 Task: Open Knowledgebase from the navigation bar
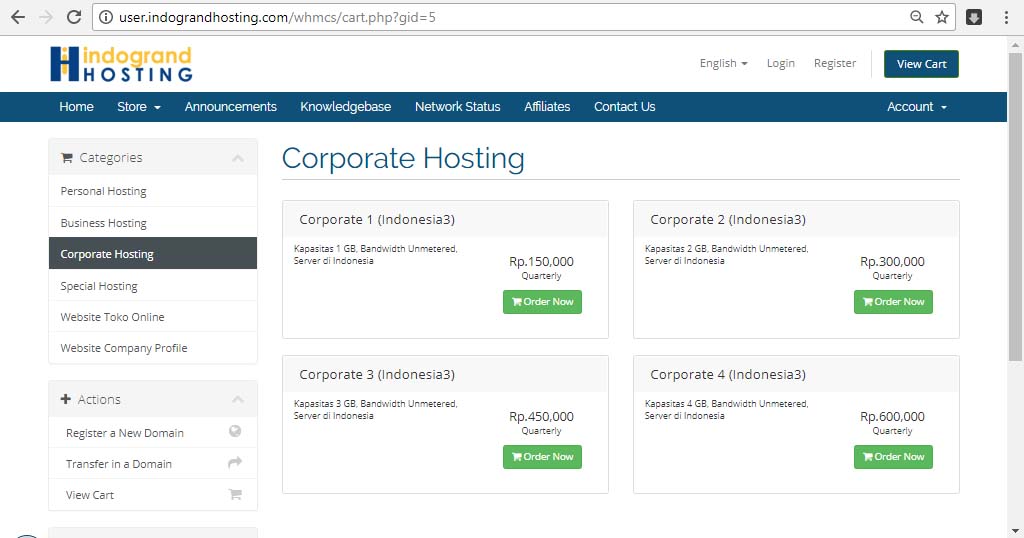[x=345, y=107]
